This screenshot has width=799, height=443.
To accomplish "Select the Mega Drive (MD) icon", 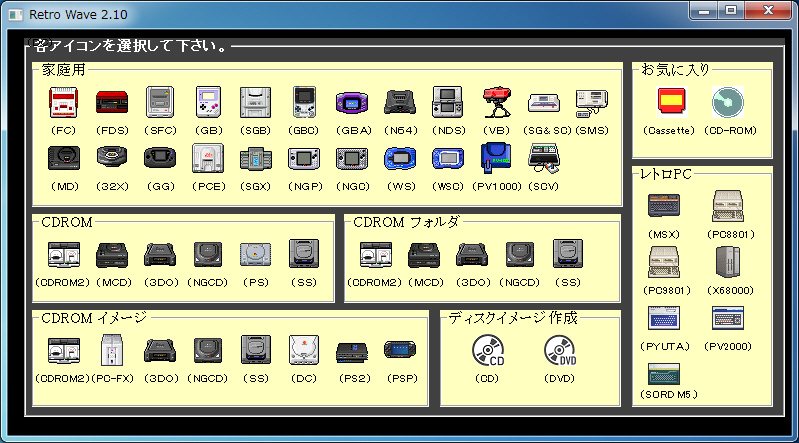I will (x=64, y=158).
